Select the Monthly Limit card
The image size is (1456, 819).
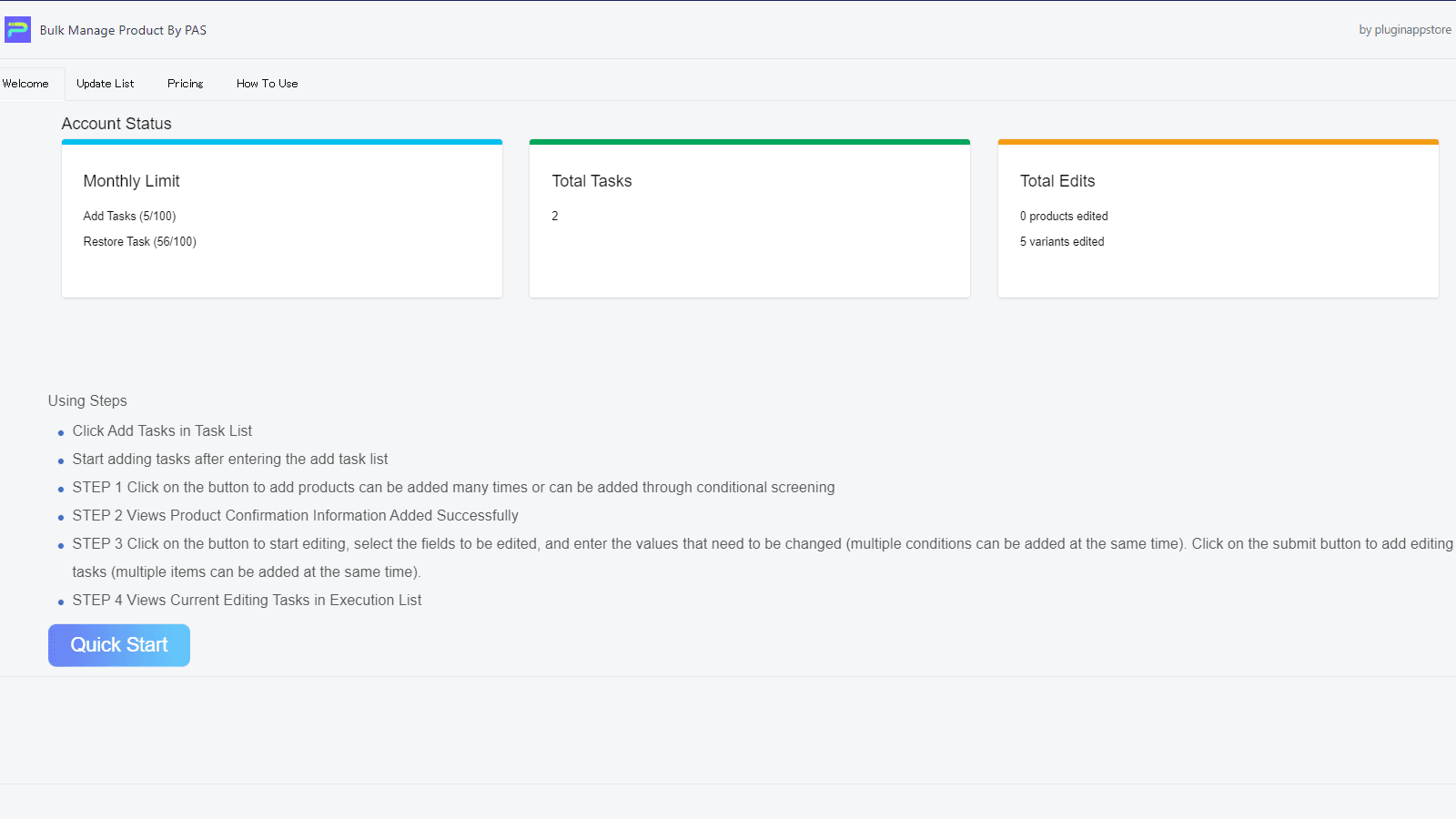(281, 218)
